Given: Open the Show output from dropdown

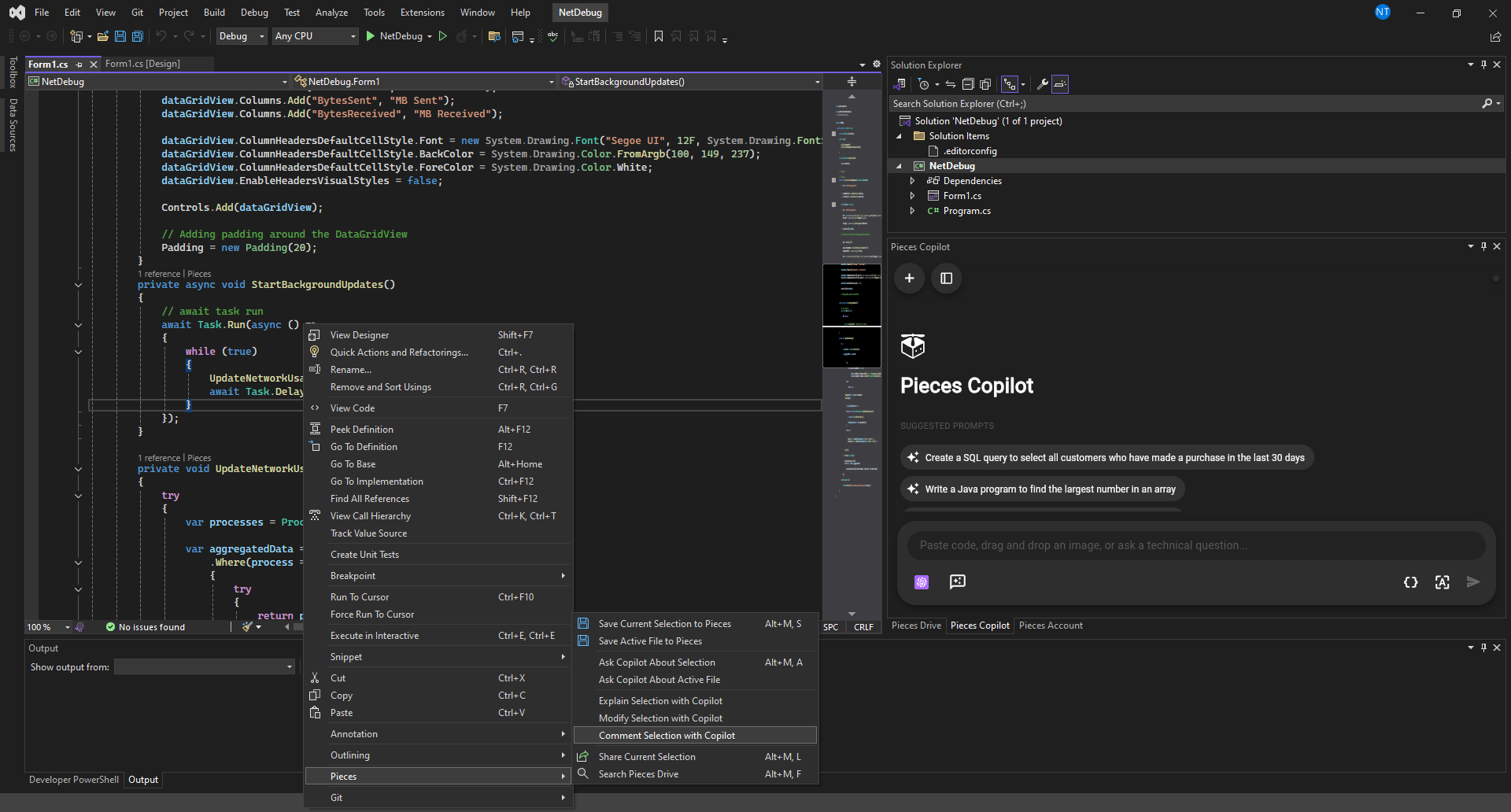Looking at the screenshot, I should [205, 667].
